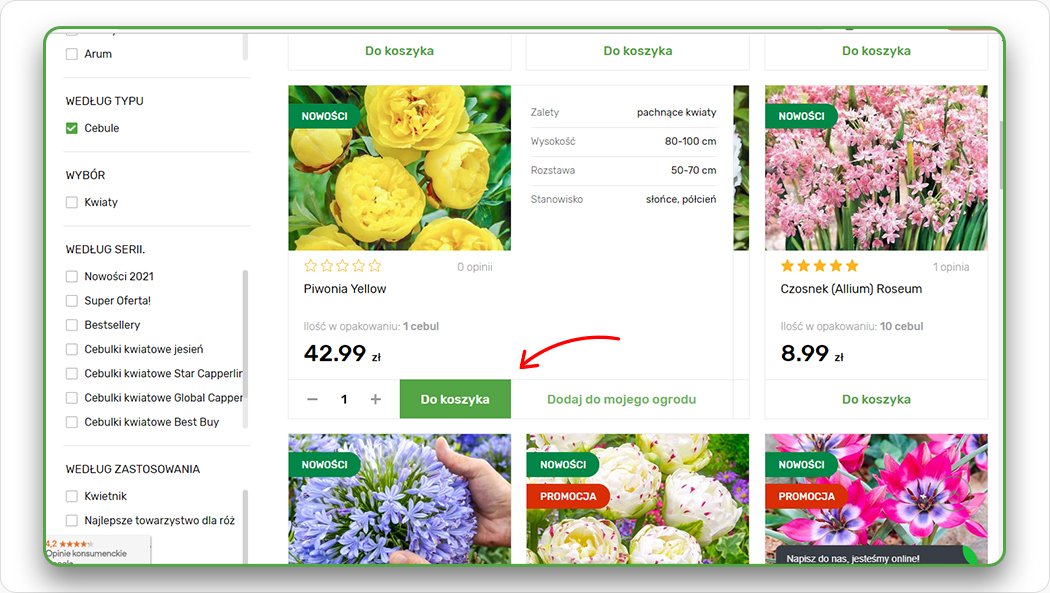
Task: Click the empty star rating for Piwonia Yellow
Action: 342,266
